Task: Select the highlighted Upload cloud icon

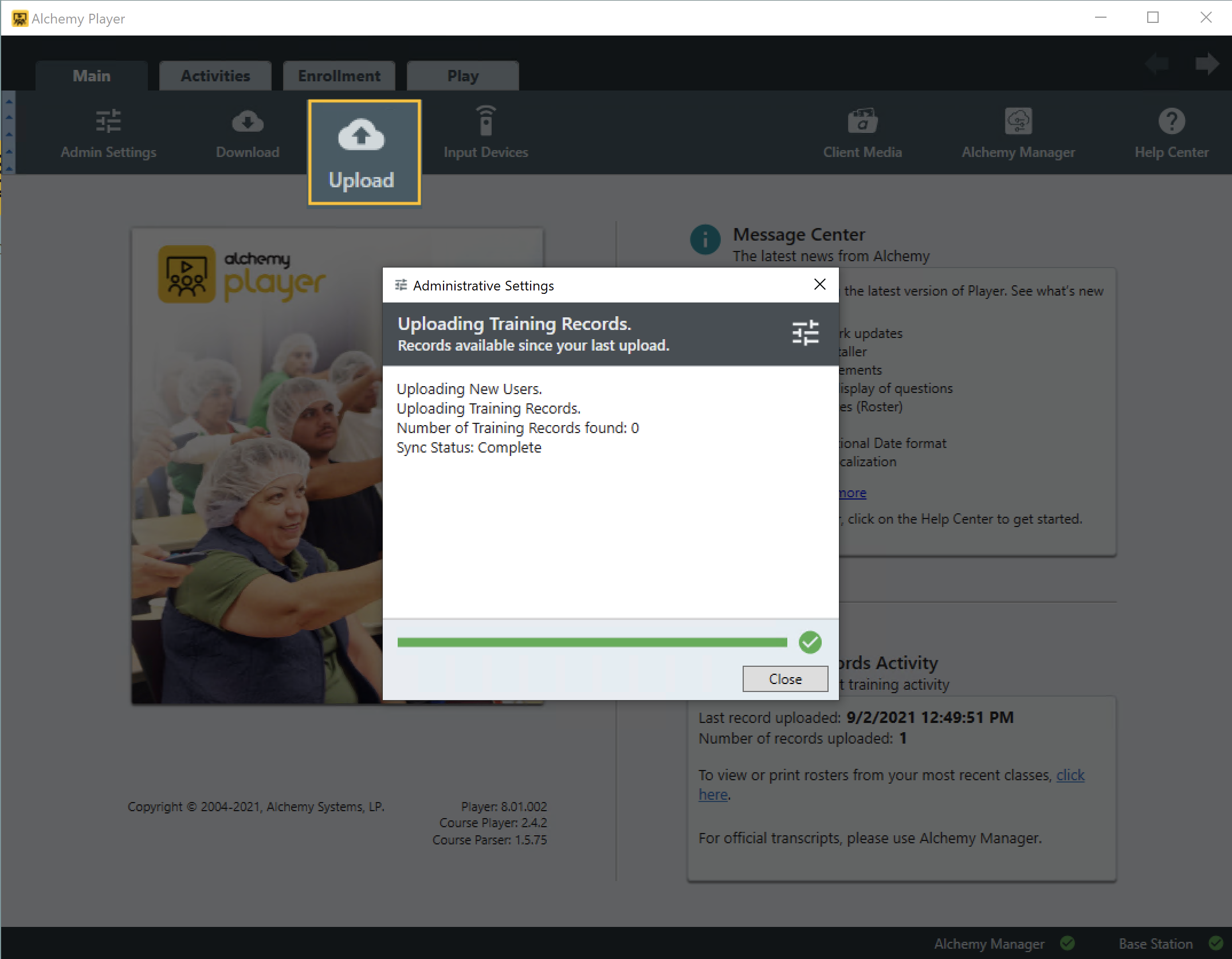Action: click(361, 136)
